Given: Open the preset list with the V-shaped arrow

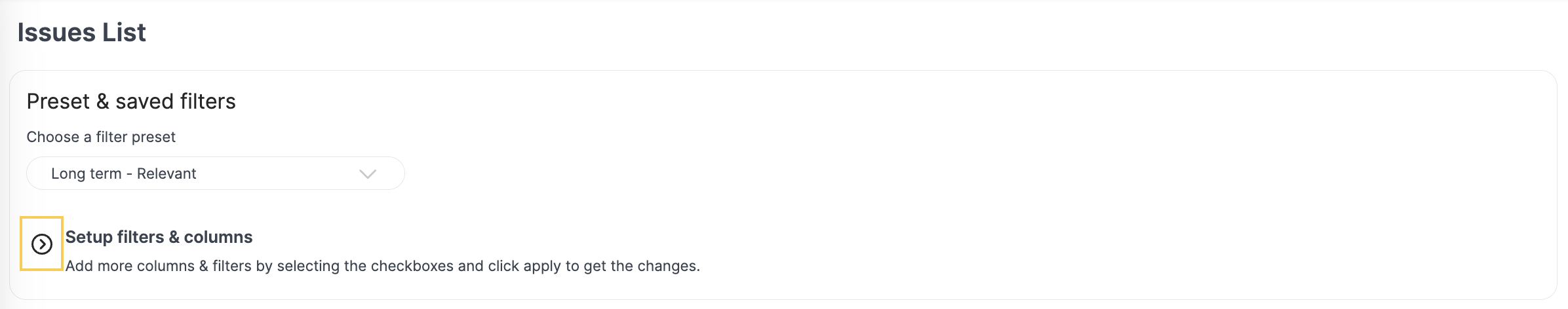Looking at the screenshot, I should click(x=368, y=174).
